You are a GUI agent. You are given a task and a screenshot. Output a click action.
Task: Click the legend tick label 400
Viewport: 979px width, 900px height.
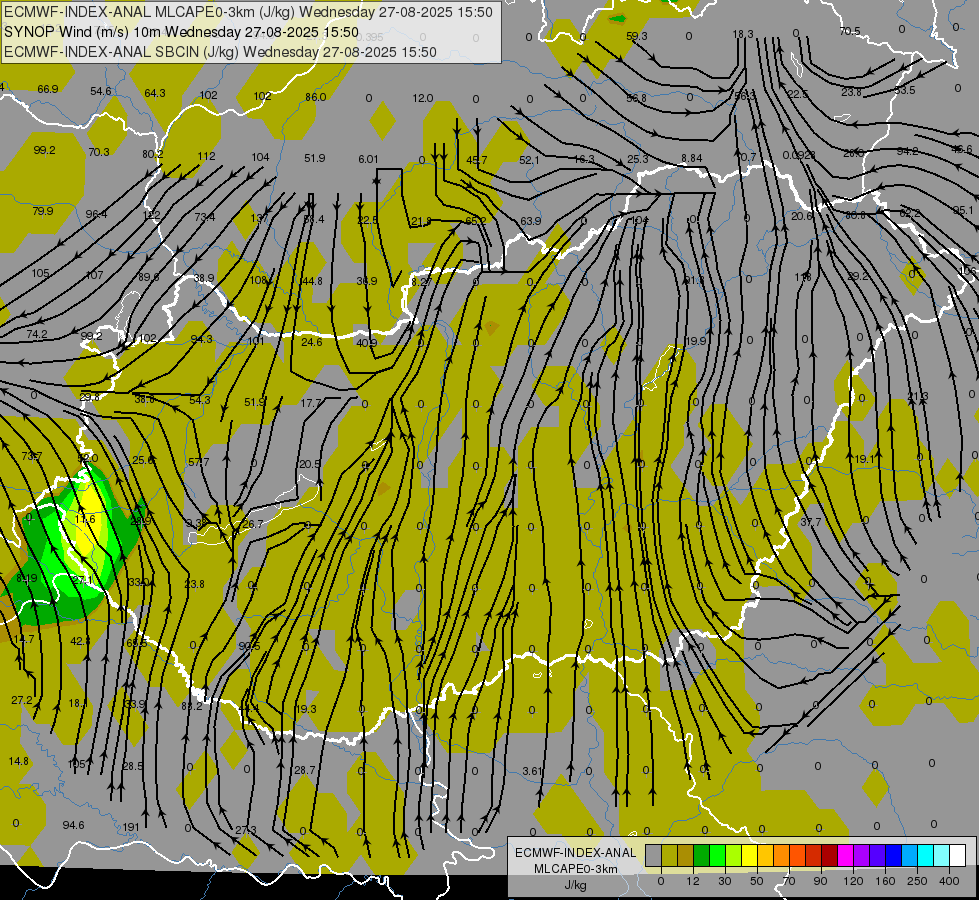[x=949, y=881]
